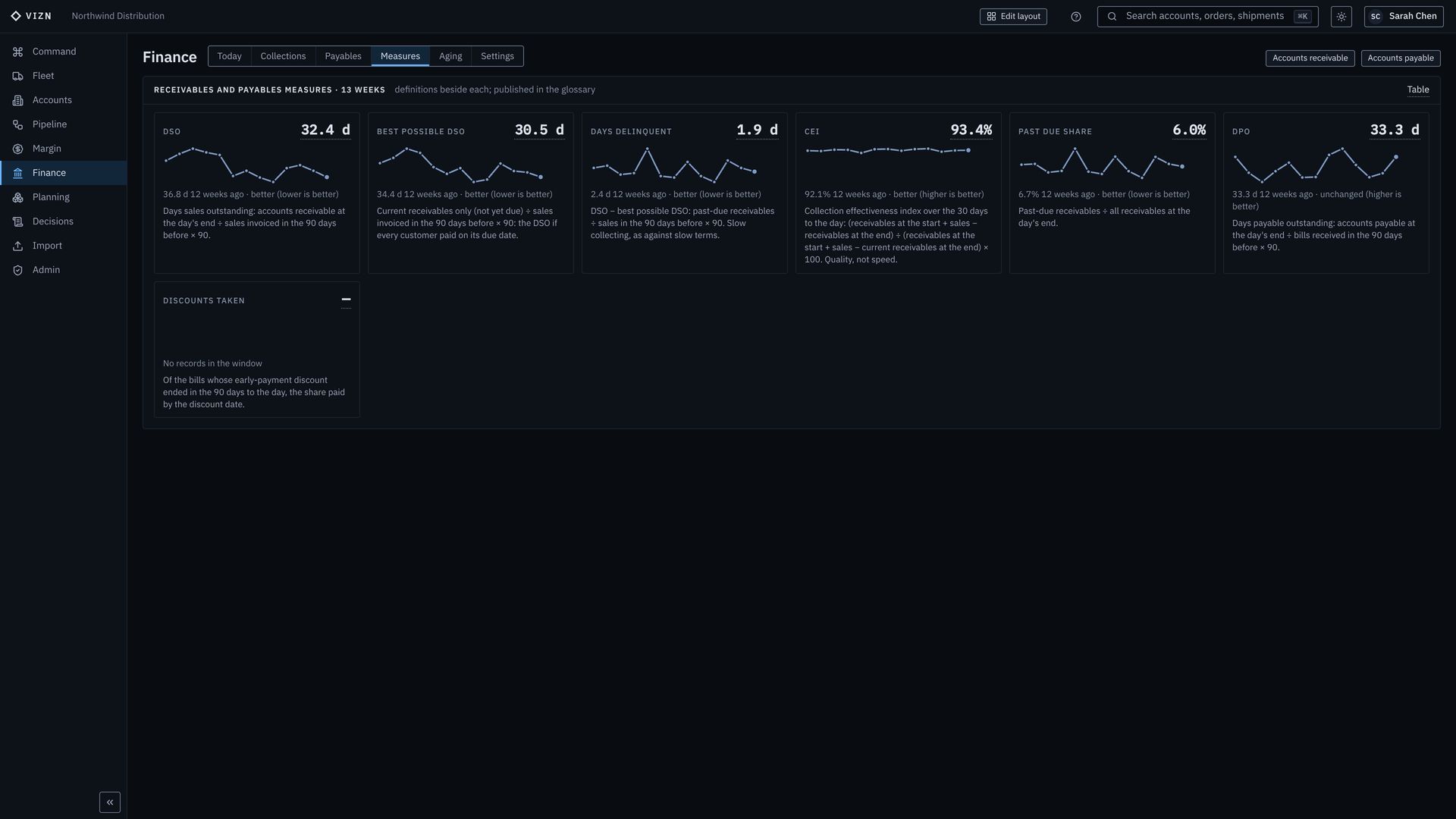Click Northwind Distribution organization name
Screen dimensions: 1456x819
click(118, 16)
